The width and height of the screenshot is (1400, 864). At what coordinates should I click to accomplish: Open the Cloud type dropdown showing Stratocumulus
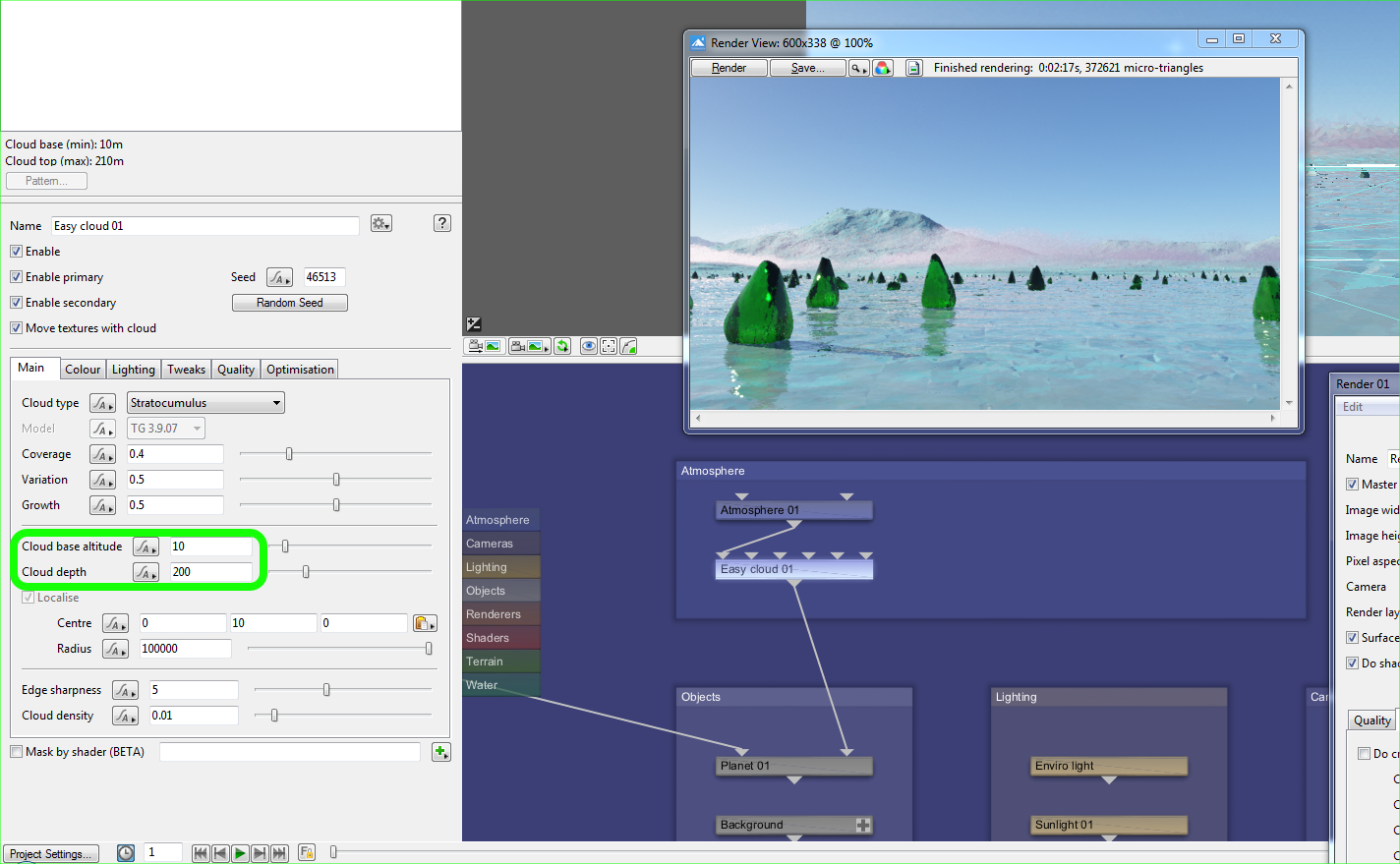(206, 403)
